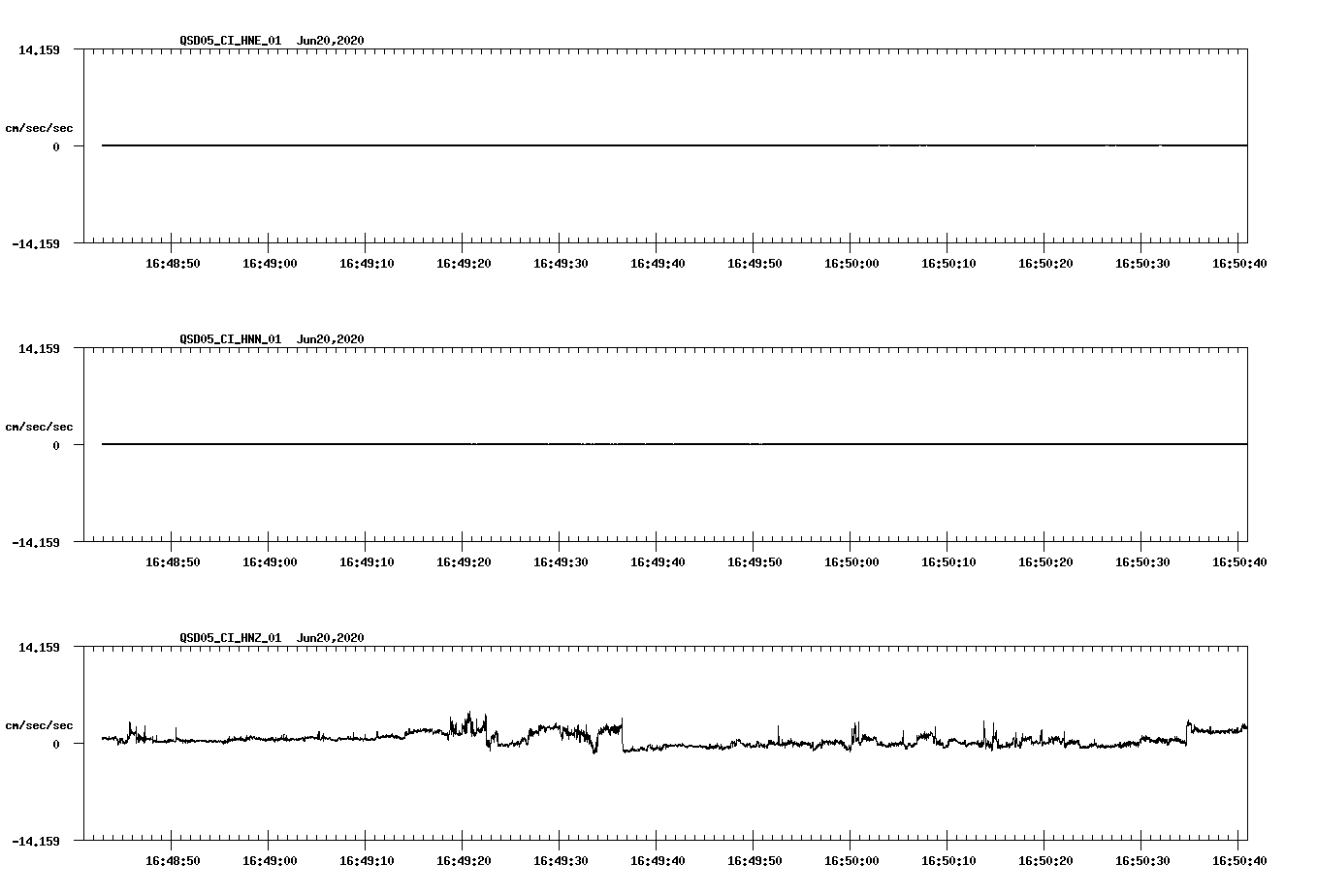
Task: Click 16:50:30 time label under HNN plot
Action: 1142,562
